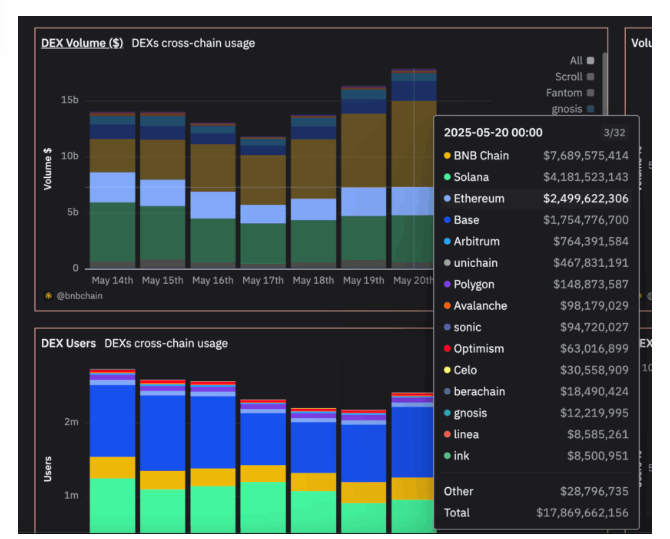670x539 pixels.
Task: Click the Users y-axis title
Action: tap(47, 469)
